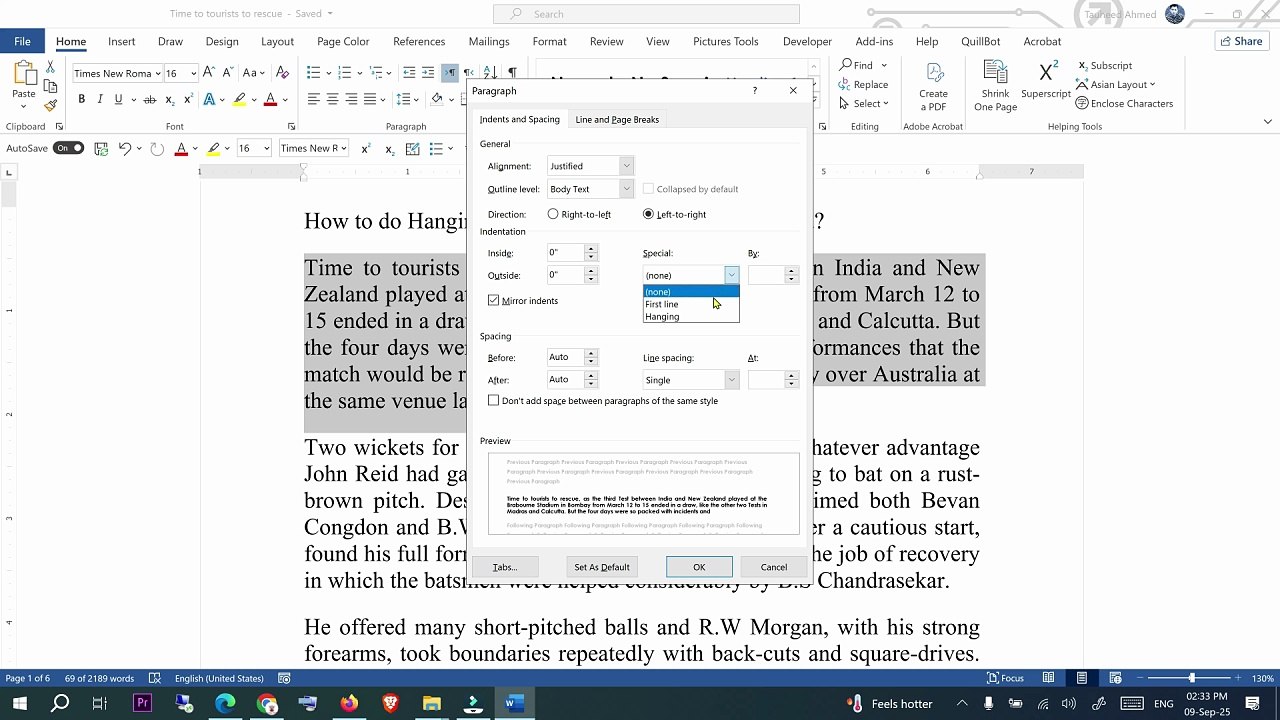Click the Center alignment icon
1280x720 pixels.
[332, 99]
